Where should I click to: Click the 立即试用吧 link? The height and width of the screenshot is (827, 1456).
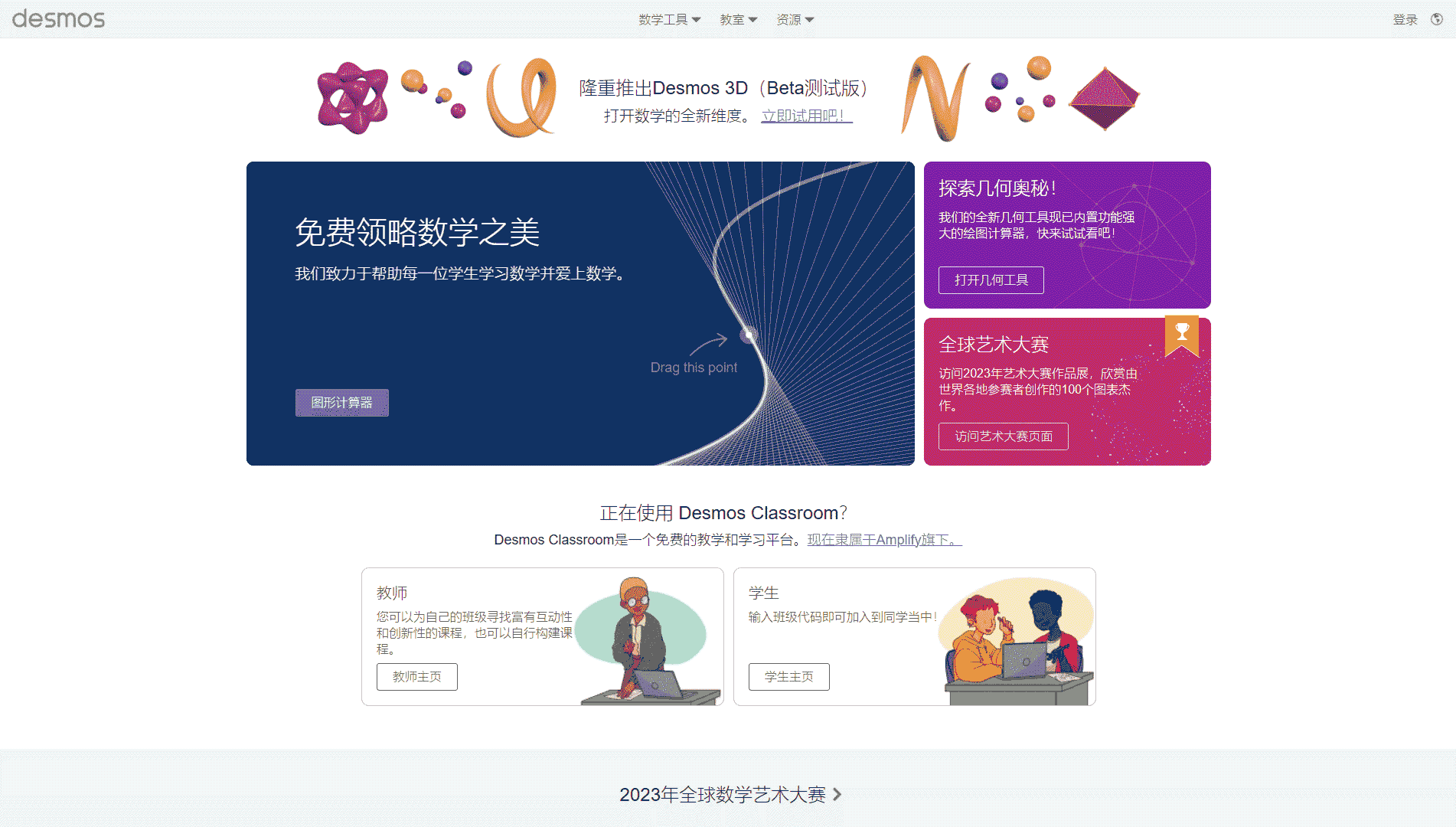click(807, 116)
